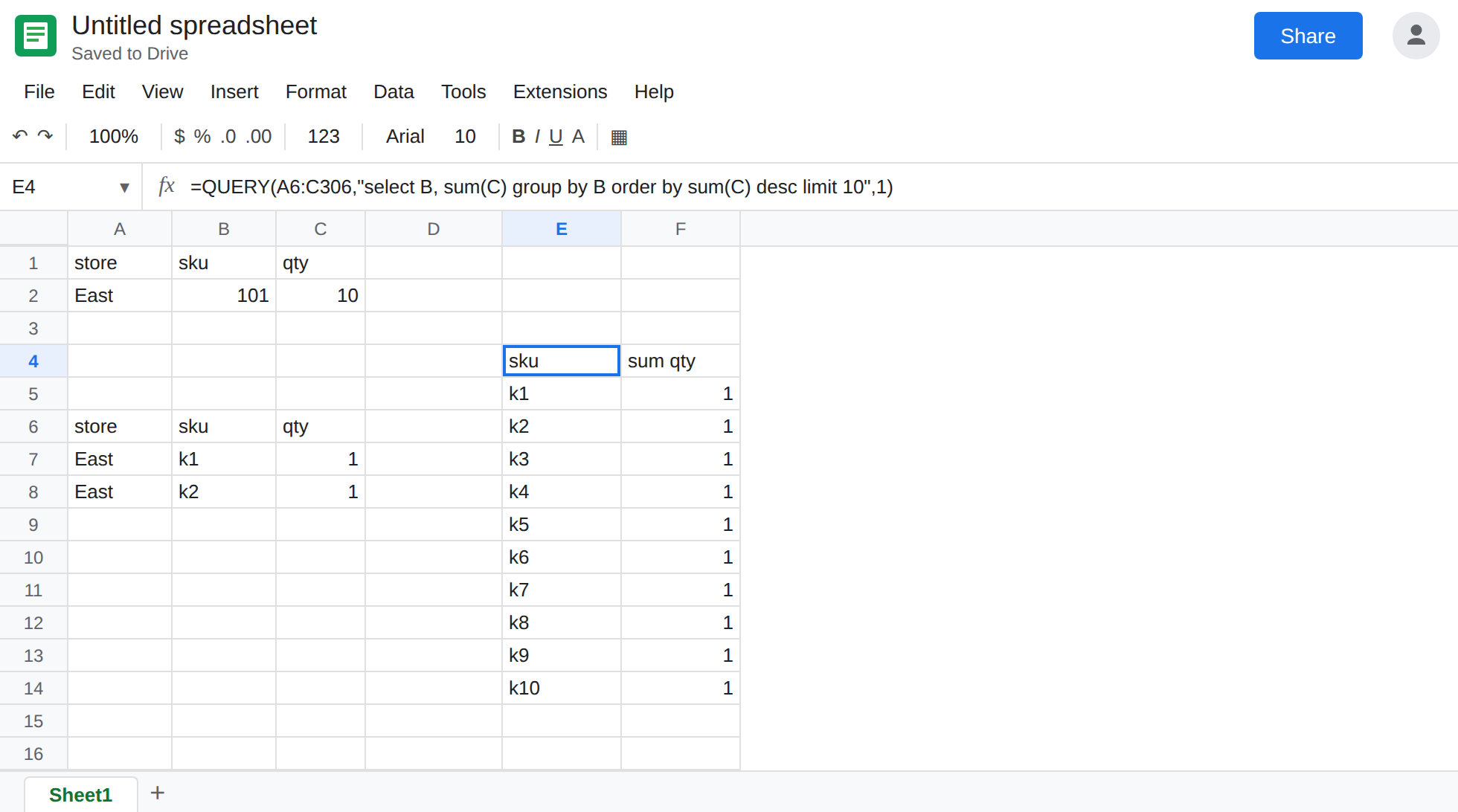Select column A header

tap(120, 229)
